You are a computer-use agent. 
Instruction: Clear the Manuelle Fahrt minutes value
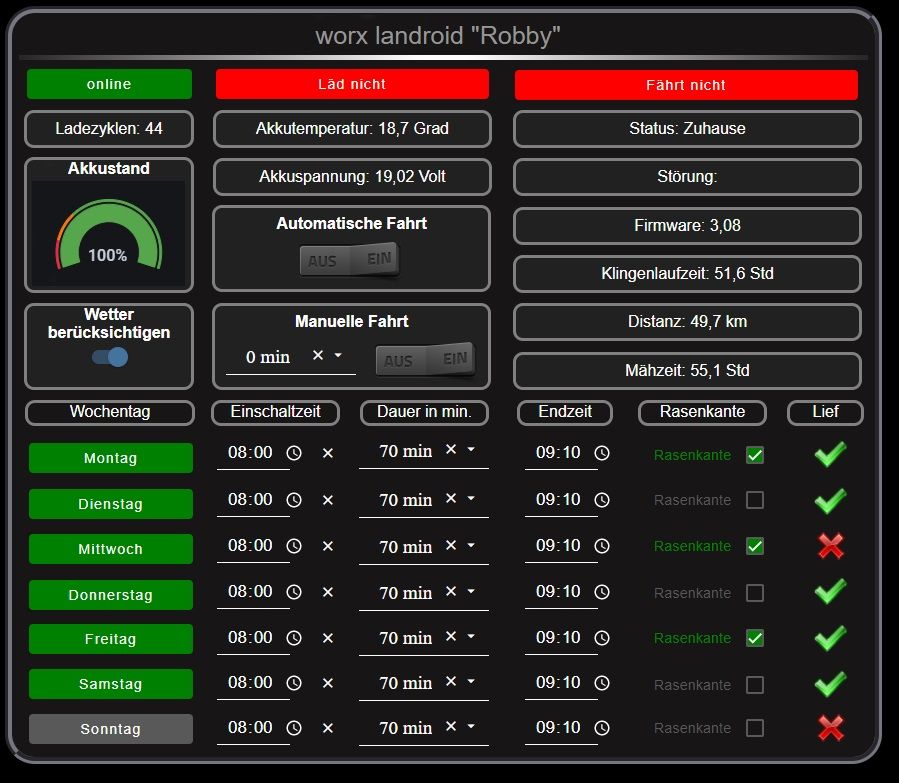[x=318, y=355]
